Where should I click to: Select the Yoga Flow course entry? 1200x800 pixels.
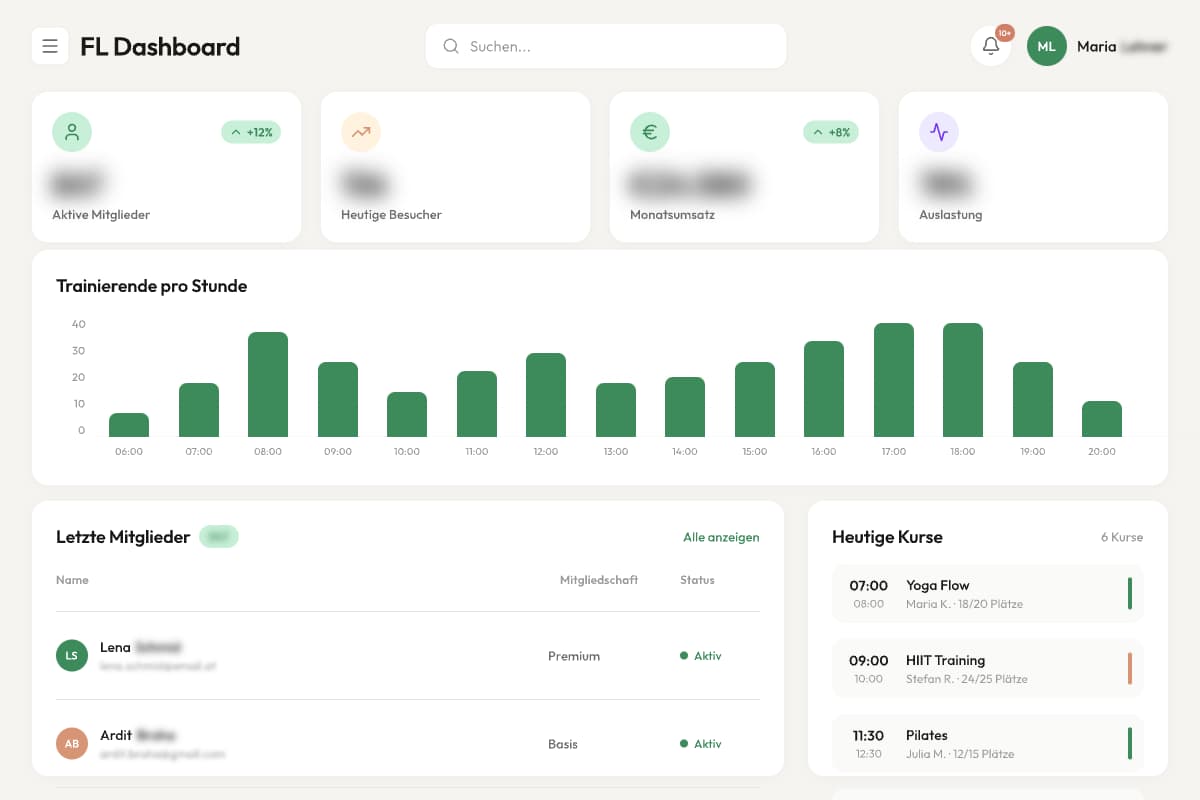[987, 593]
